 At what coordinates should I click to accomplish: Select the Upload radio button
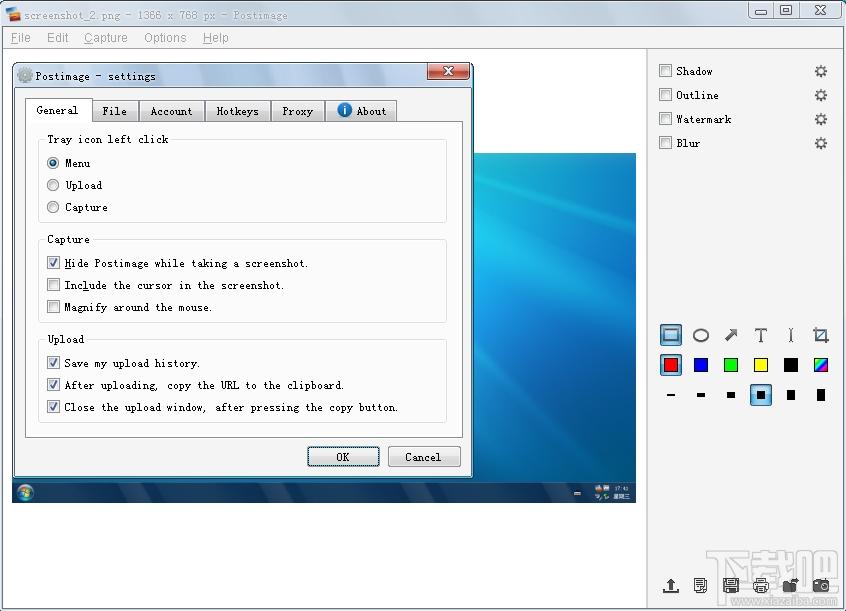coord(53,185)
